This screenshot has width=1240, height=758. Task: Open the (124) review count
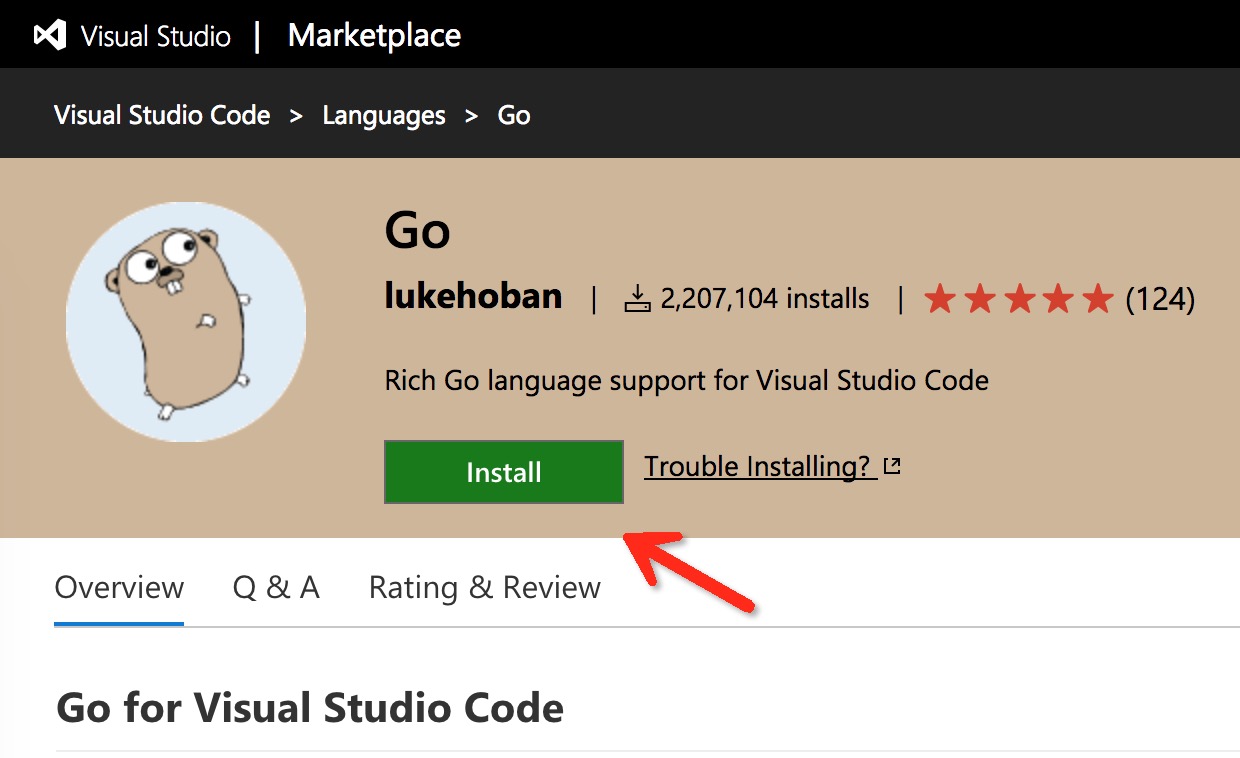pyautogui.click(x=1160, y=298)
